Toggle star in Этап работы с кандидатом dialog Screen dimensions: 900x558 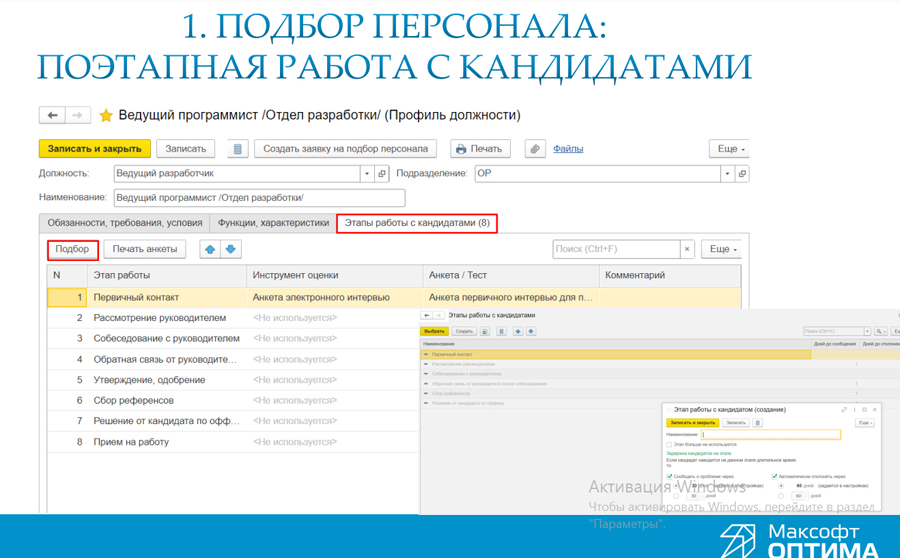point(669,410)
